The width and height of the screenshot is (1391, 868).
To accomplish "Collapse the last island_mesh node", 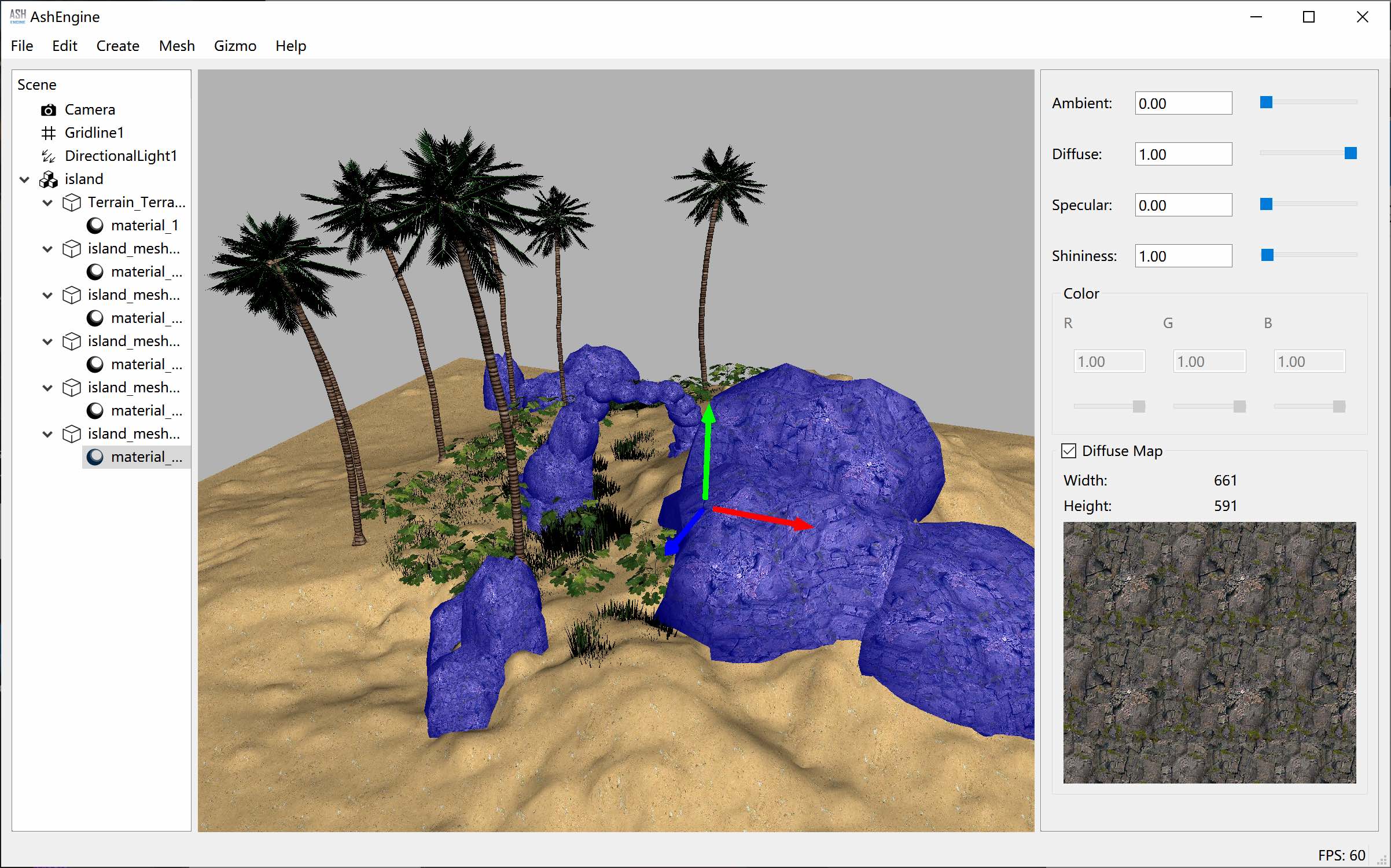I will click(48, 434).
